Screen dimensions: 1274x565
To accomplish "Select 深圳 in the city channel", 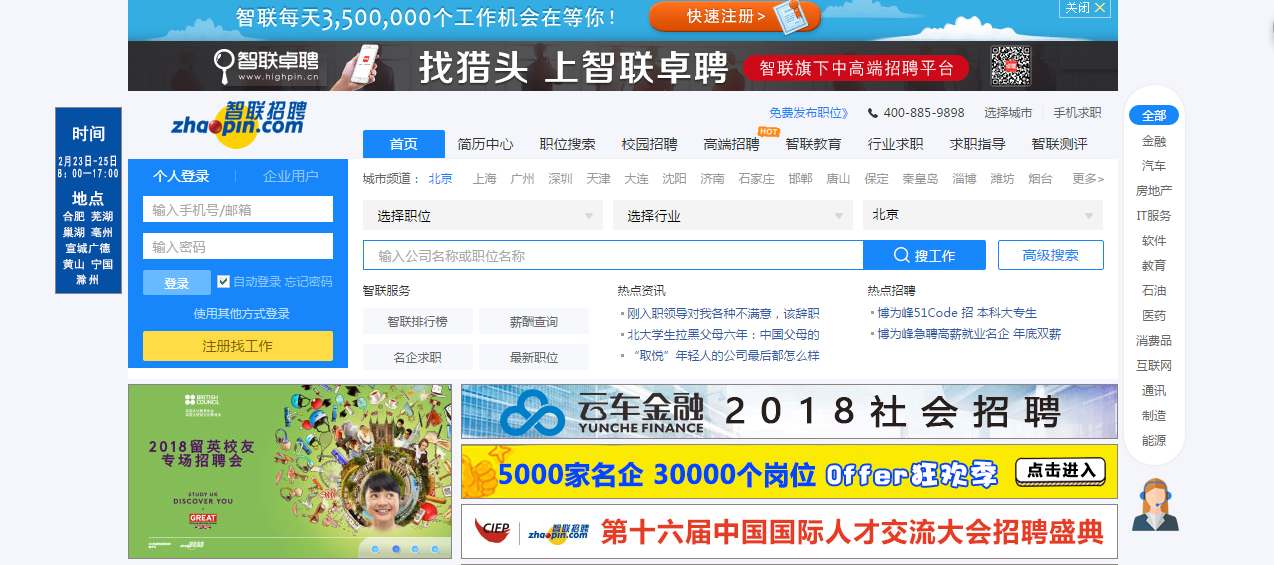I will tap(560, 179).
